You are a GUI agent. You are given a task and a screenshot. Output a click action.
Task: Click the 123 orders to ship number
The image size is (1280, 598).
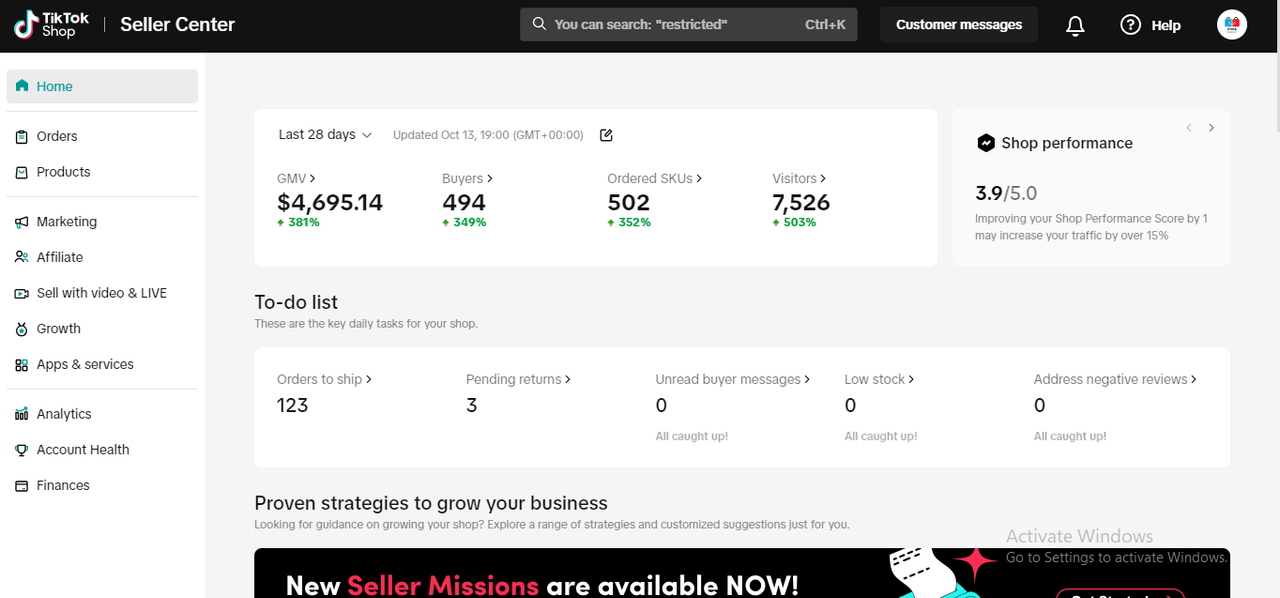[x=293, y=405]
